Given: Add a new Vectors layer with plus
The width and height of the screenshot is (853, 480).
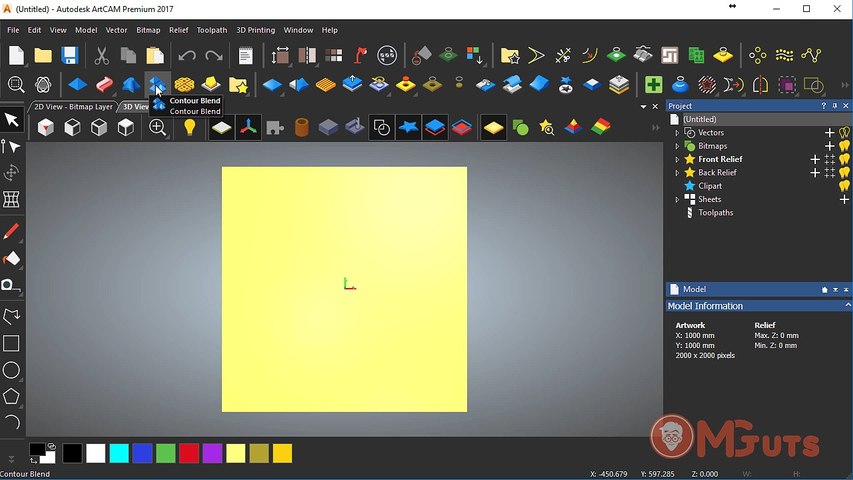Looking at the screenshot, I should [830, 132].
